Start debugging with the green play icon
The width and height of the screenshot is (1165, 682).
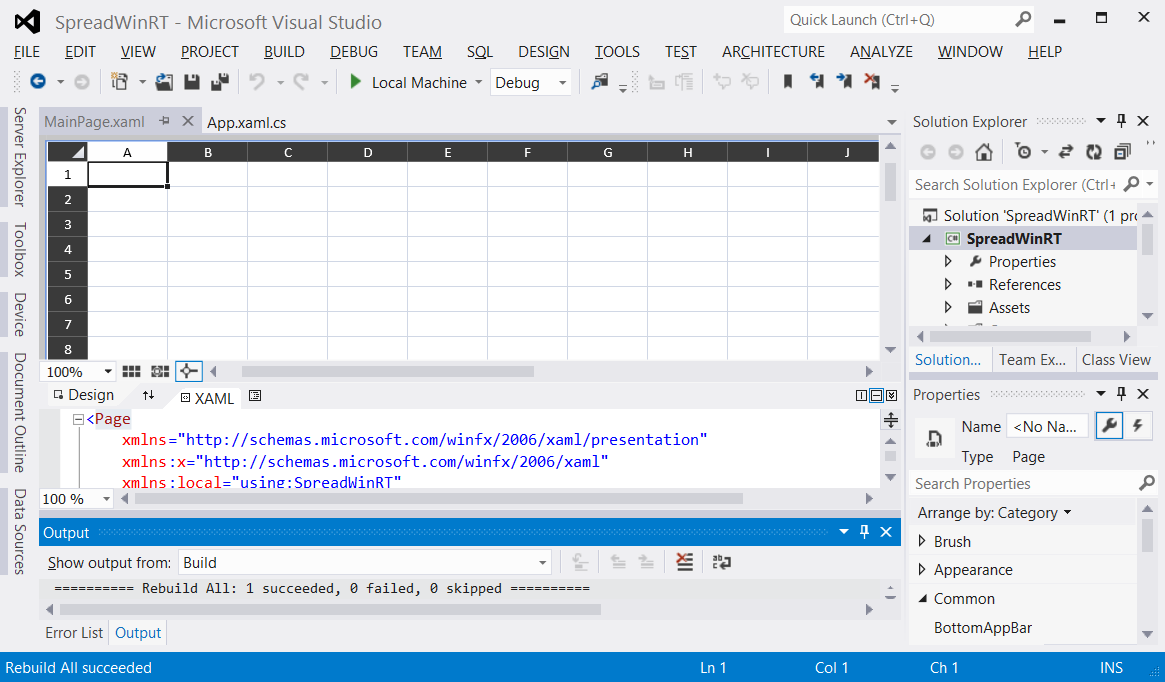click(x=355, y=82)
